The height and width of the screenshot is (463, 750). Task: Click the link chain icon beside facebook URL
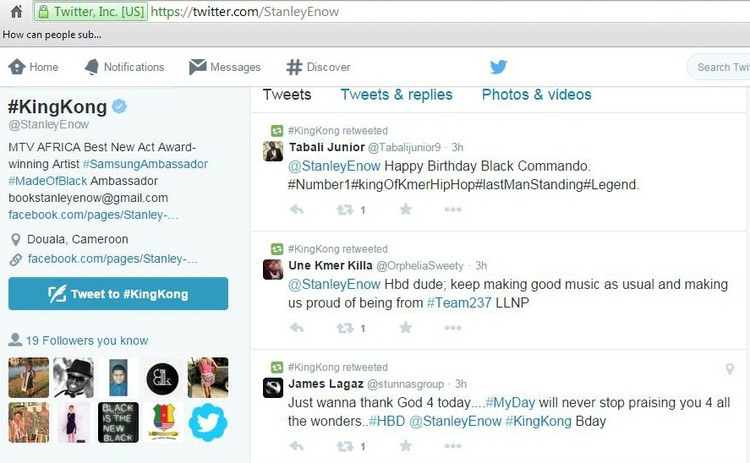coord(16,259)
